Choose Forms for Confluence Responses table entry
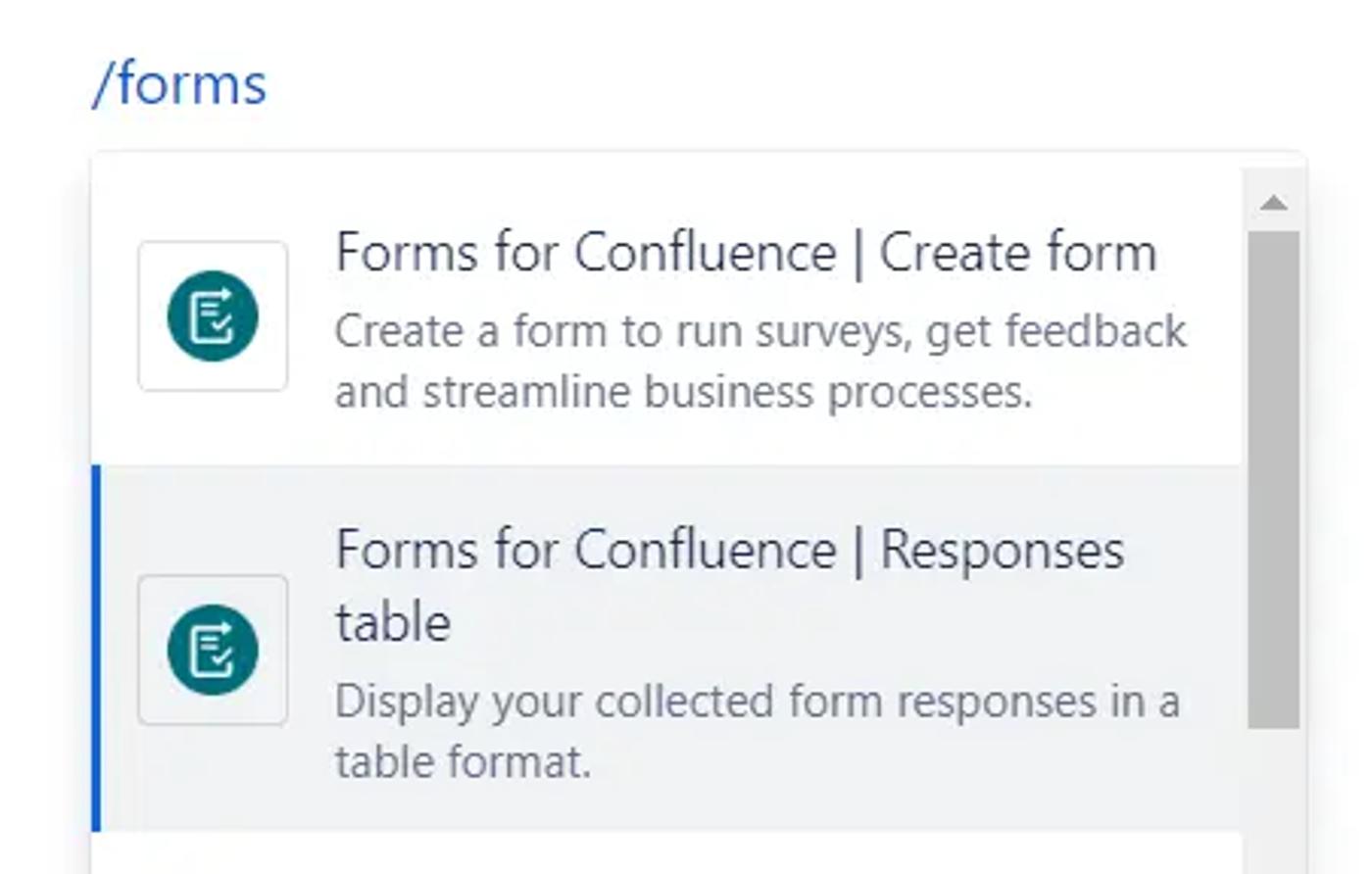This screenshot has height=874, width=1372. pos(728,551)
